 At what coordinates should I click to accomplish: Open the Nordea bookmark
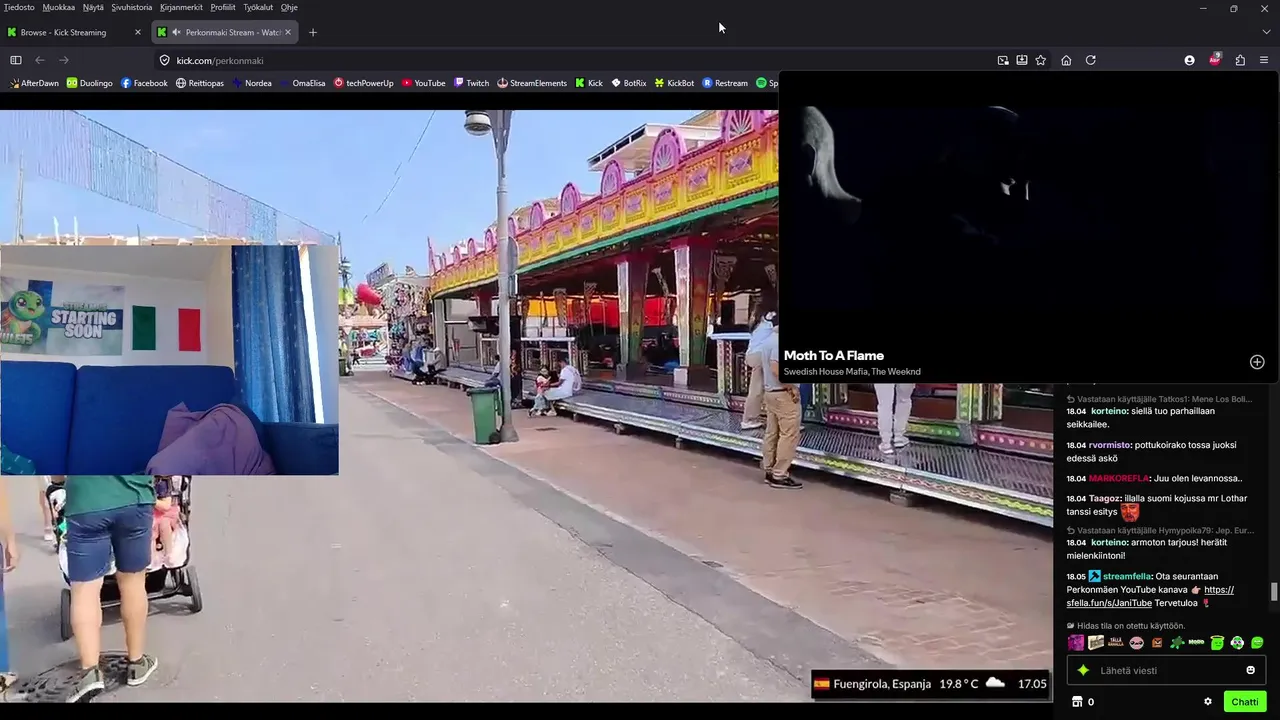(252, 83)
